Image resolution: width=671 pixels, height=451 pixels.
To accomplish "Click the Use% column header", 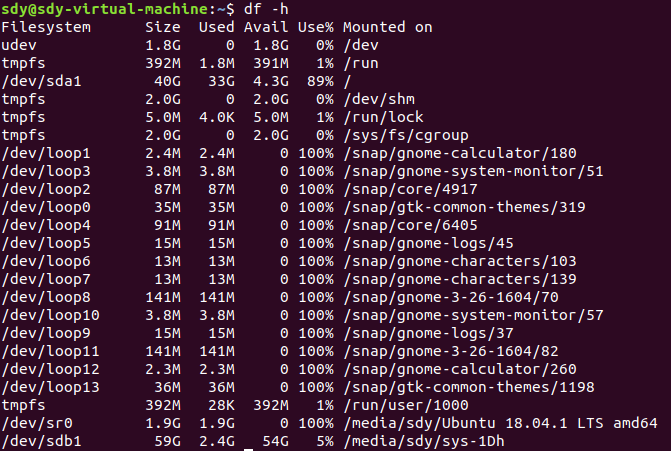I will (x=315, y=27).
